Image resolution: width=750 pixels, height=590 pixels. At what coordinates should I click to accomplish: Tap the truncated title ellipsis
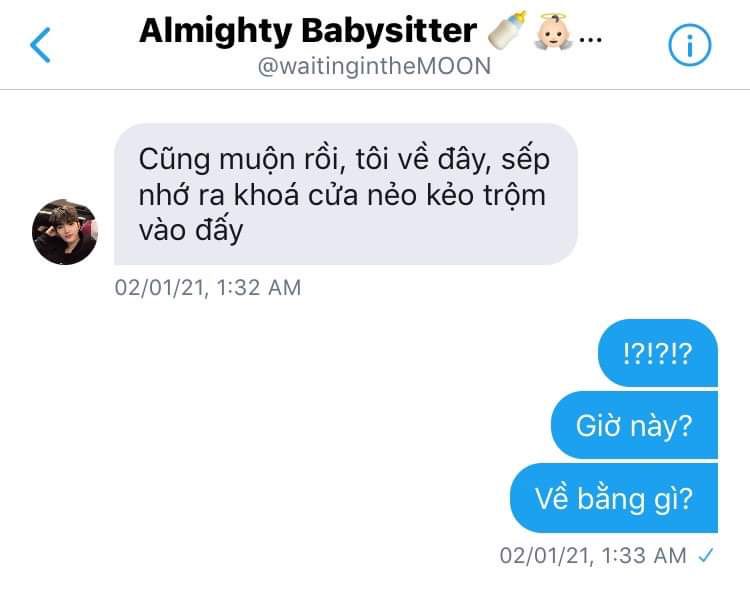pyautogui.click(x=590, y=39)
